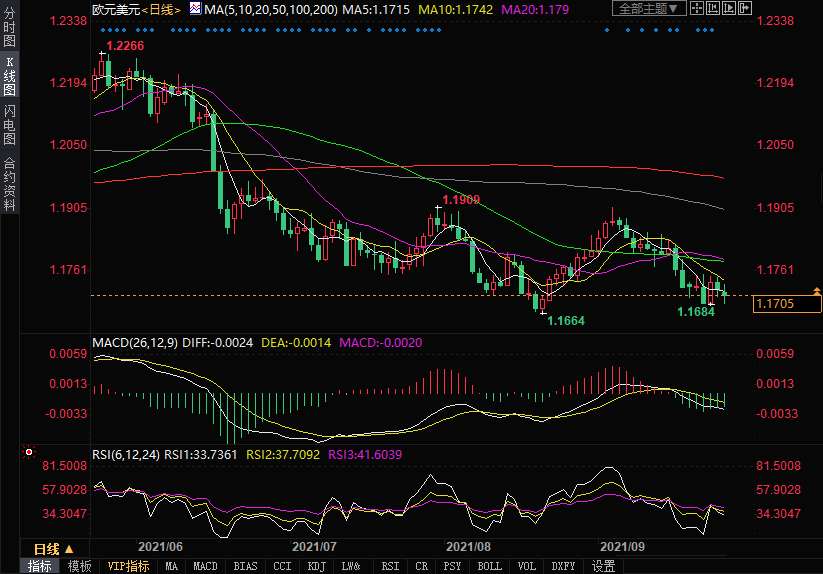Open the 全部主题 theme dropdown

[x=650, y=9]
